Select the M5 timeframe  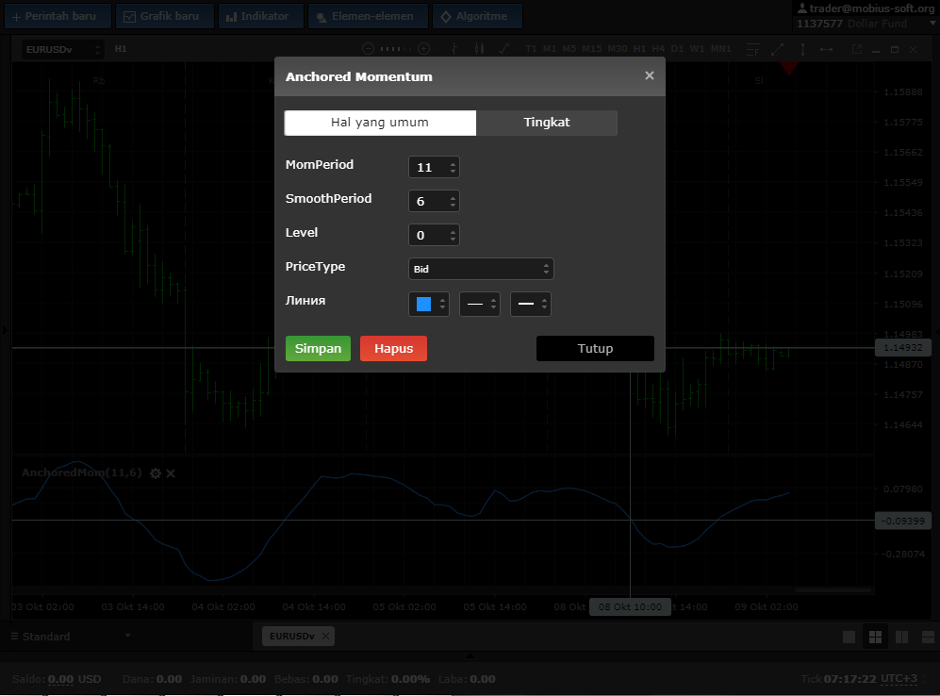[569, 49]
